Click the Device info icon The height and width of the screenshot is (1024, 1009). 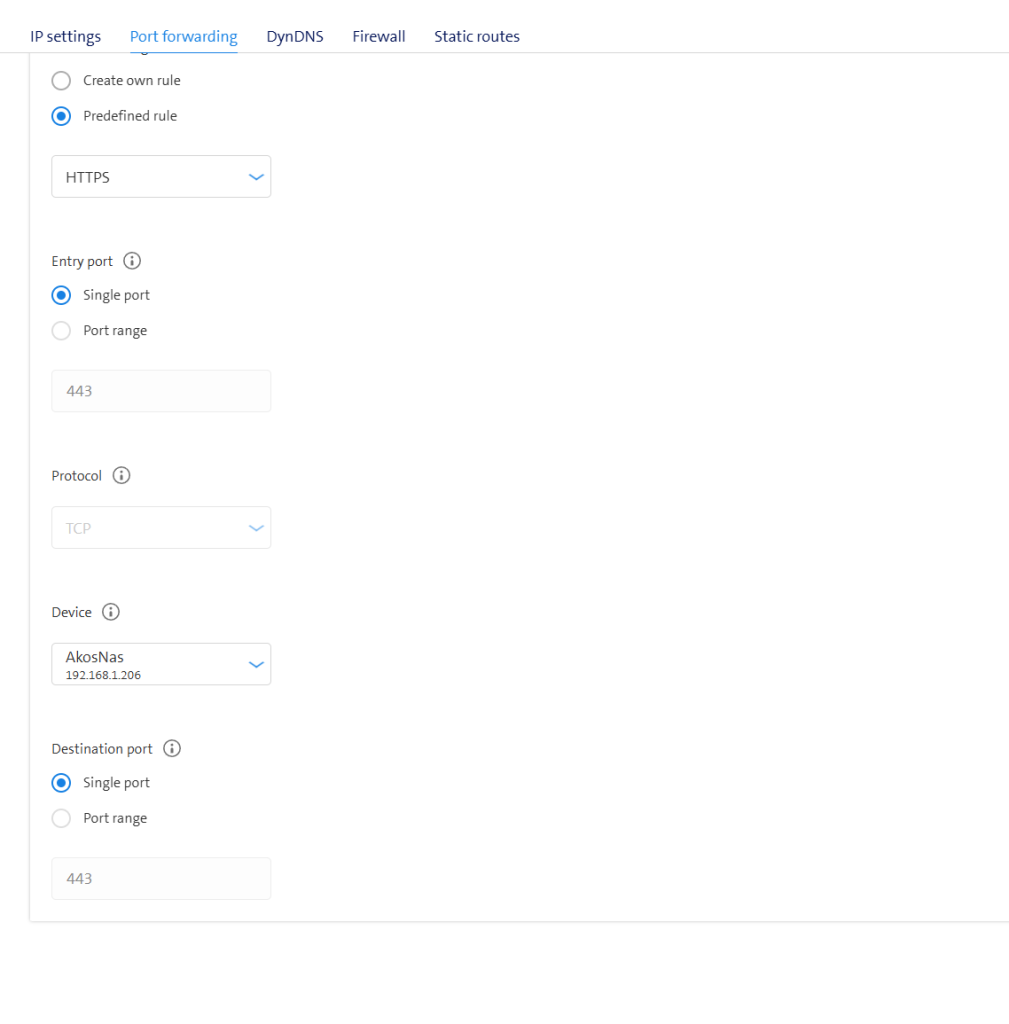111,612
